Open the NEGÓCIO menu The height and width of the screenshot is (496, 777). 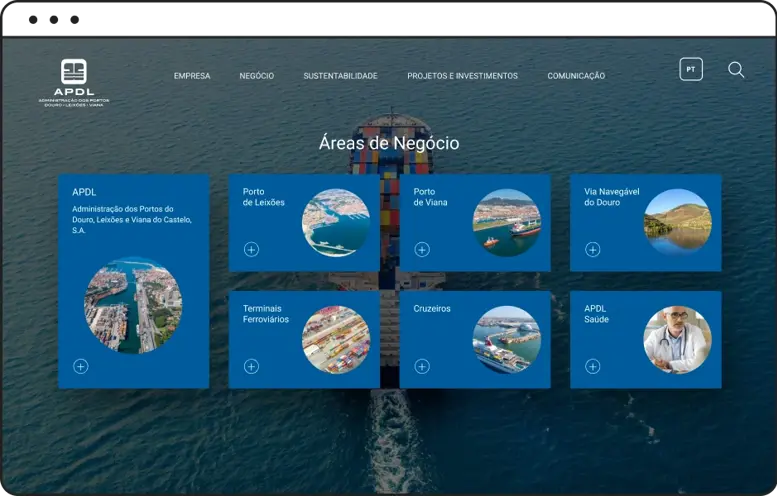(x=257, y=76)
